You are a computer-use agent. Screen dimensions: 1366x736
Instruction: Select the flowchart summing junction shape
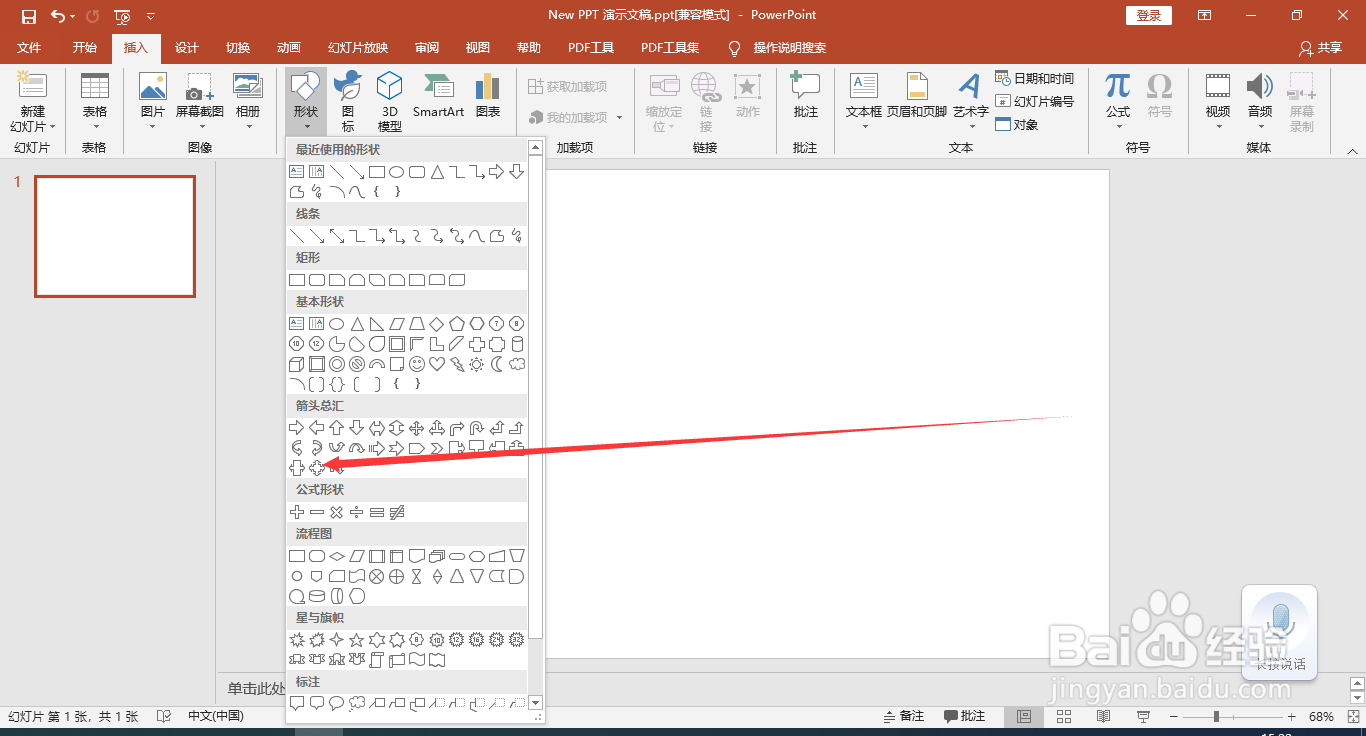tap(377, 576)
